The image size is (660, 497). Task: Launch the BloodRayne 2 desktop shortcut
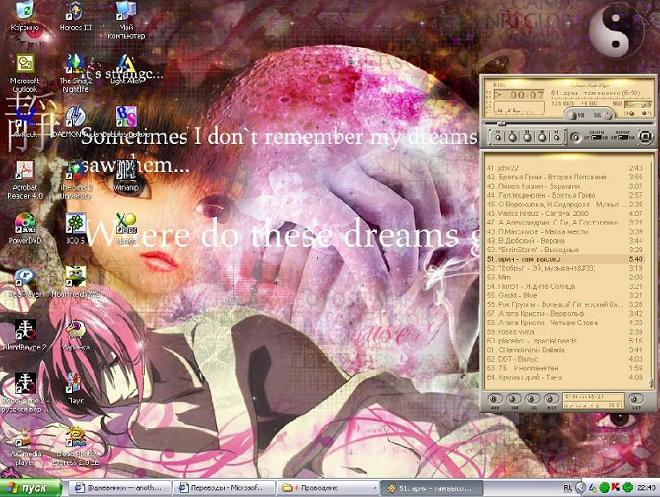pyautogui.click(x=24, y=335)
